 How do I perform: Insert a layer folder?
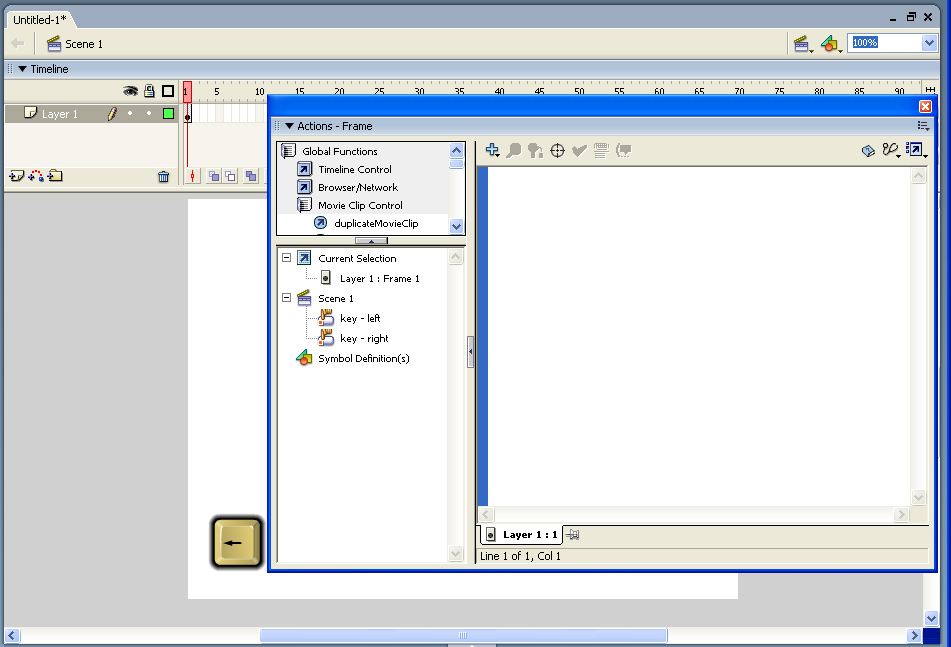(x=55, y=176)
